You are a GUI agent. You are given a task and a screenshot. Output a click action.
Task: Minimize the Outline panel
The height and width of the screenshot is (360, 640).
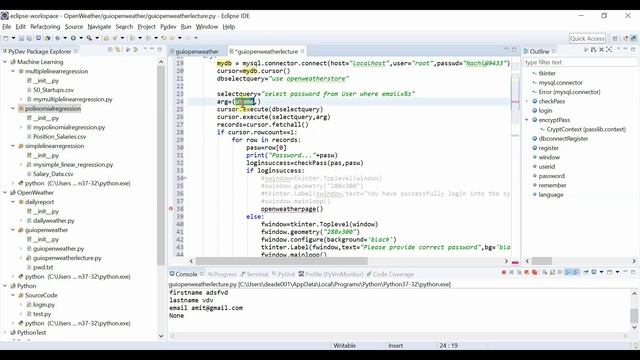point(625,49)
